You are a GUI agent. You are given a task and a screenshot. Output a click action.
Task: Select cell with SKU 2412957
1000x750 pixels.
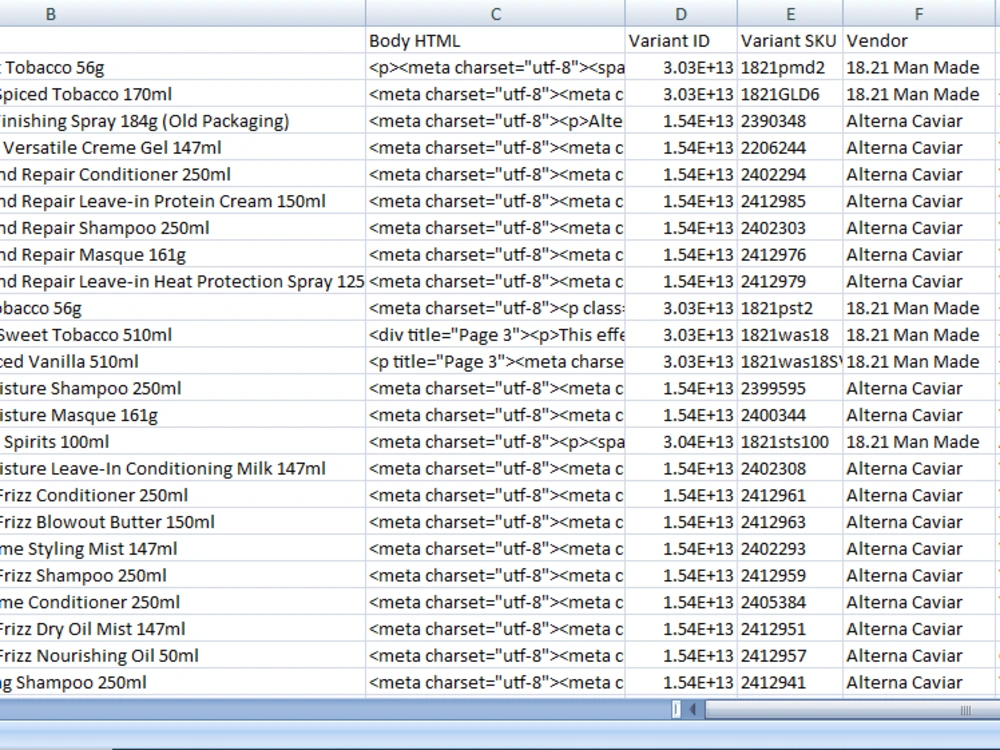pos(790,656)
